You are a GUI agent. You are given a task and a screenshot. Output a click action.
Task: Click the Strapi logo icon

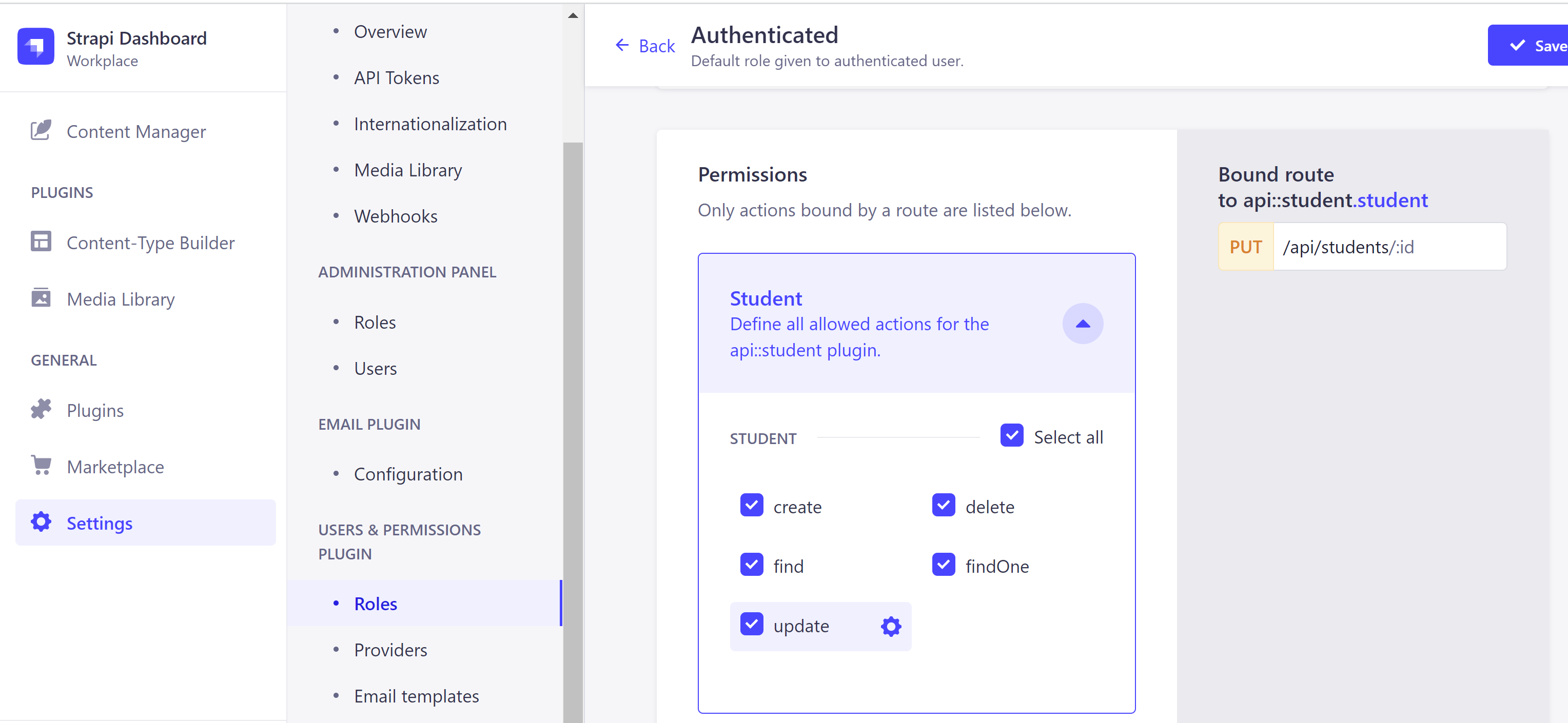click(35, 46)
